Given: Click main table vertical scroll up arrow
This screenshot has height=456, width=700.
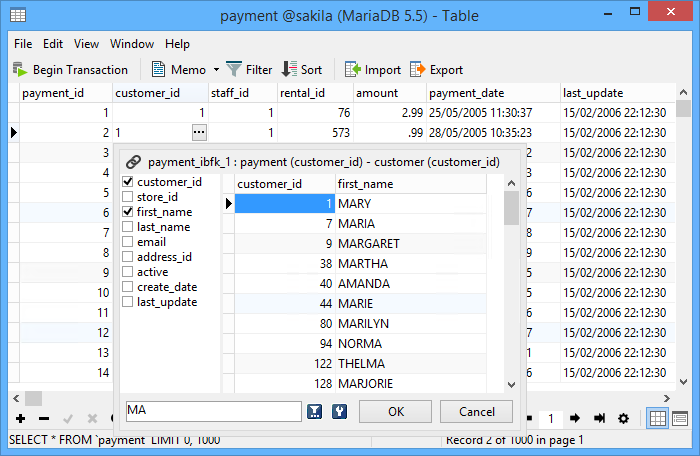Looking at the screenshot, I should pos(683,92).
